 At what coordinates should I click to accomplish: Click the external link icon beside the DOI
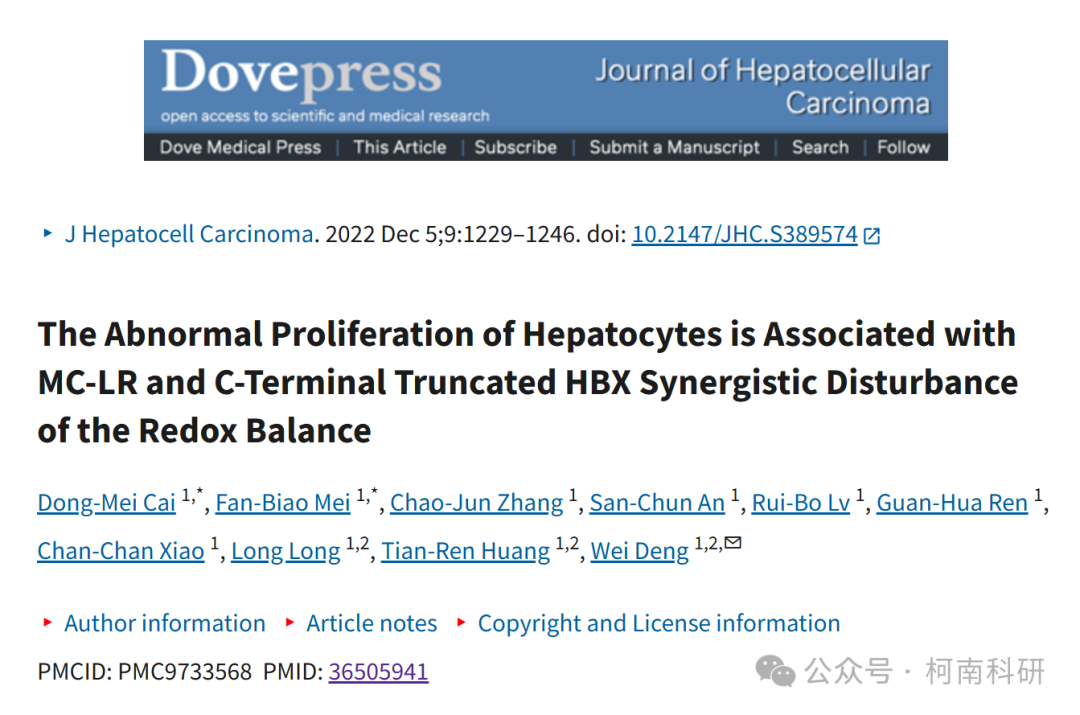tap(872, 236)
